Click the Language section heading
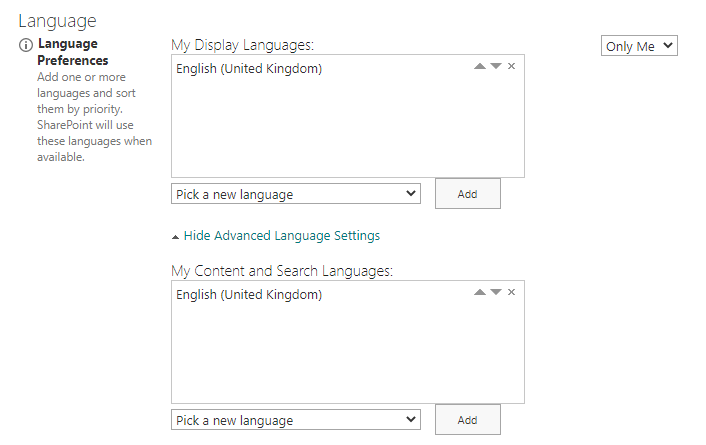 tap(57, 20)
